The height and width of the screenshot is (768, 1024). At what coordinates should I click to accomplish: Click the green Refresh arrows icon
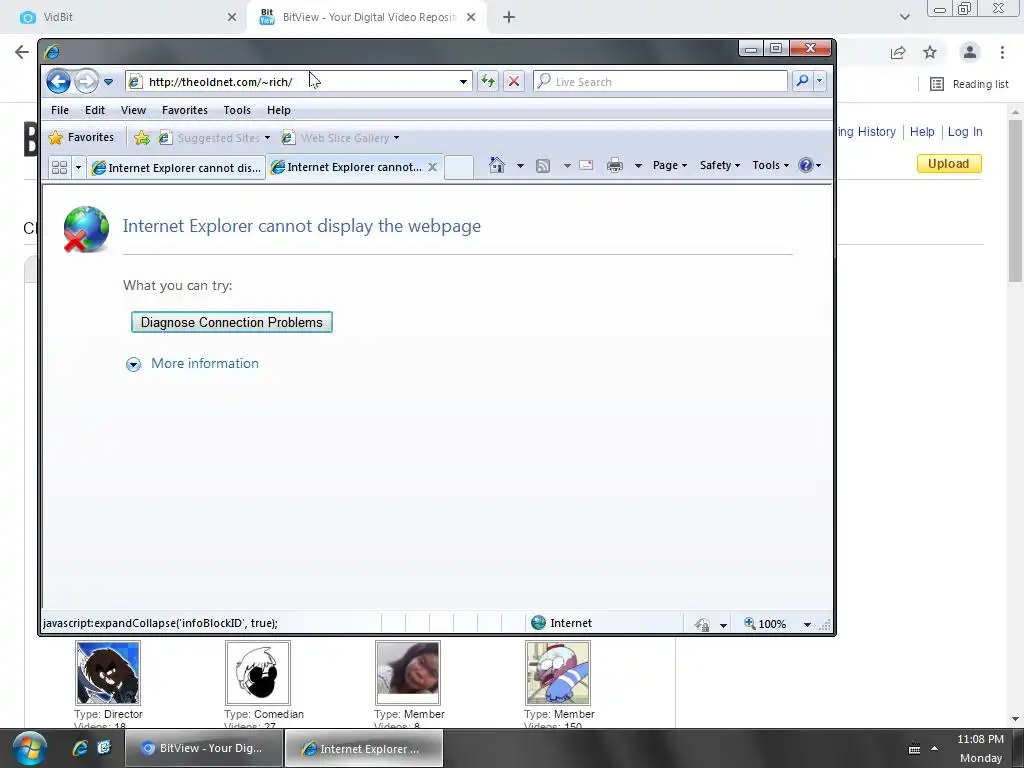click(x=488, y=82)
